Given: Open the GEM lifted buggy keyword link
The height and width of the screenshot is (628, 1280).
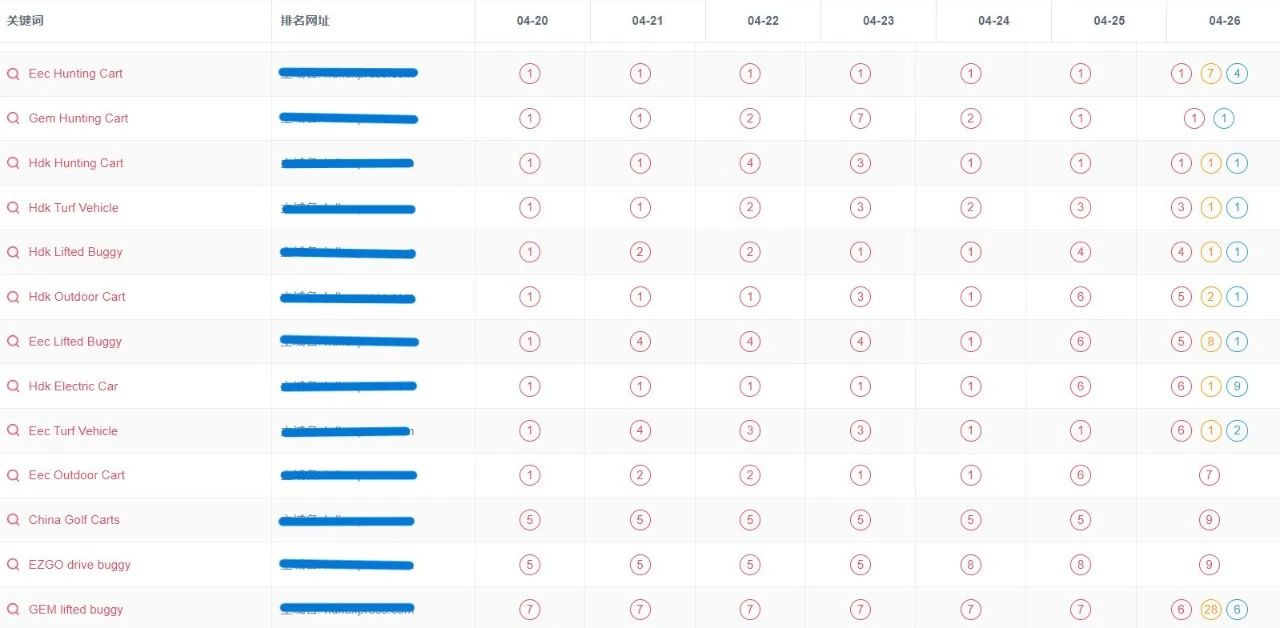Looking at the screenshot, I should tap(76, 610).
